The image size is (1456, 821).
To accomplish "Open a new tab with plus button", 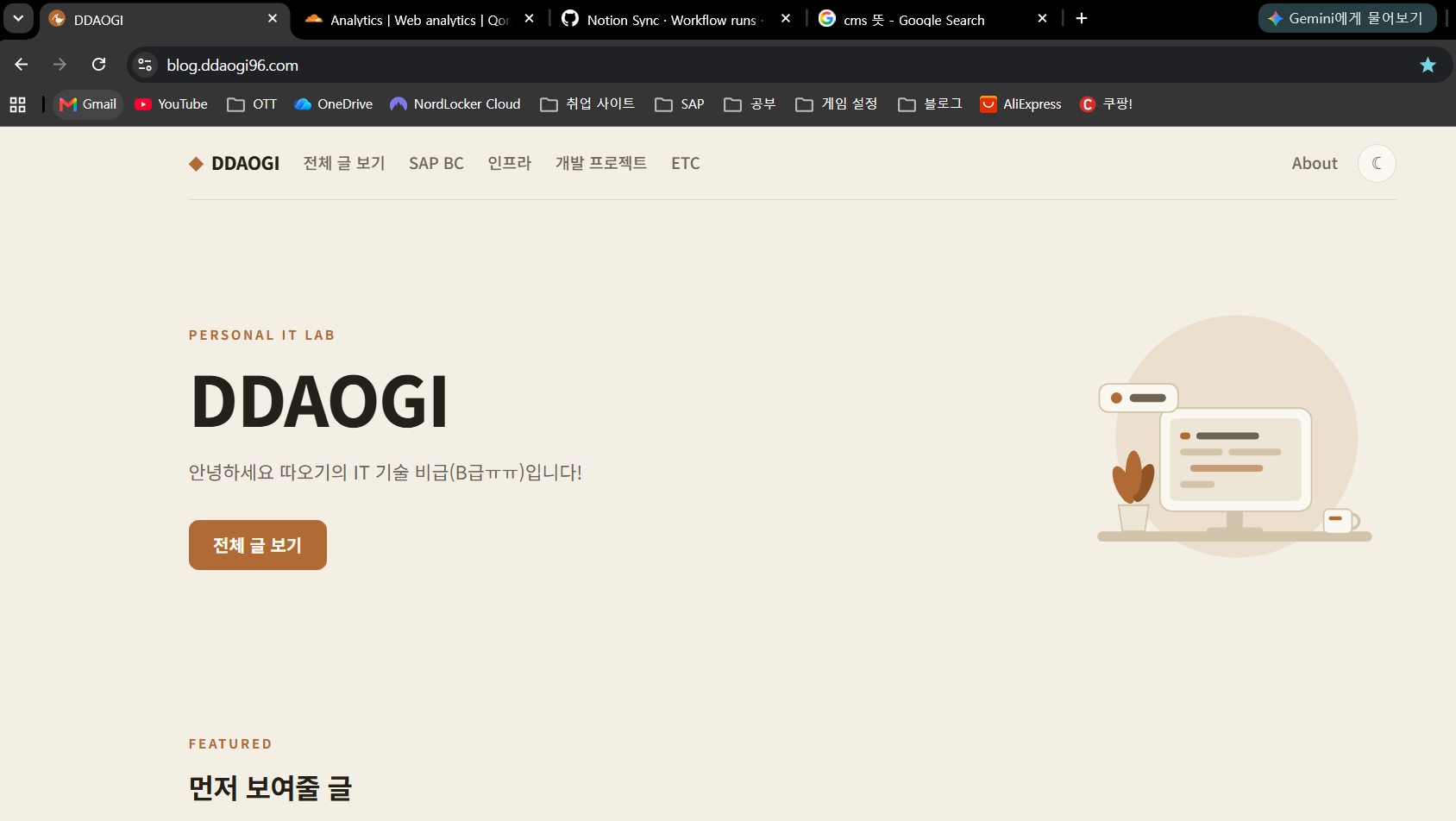I will 1082,18.
